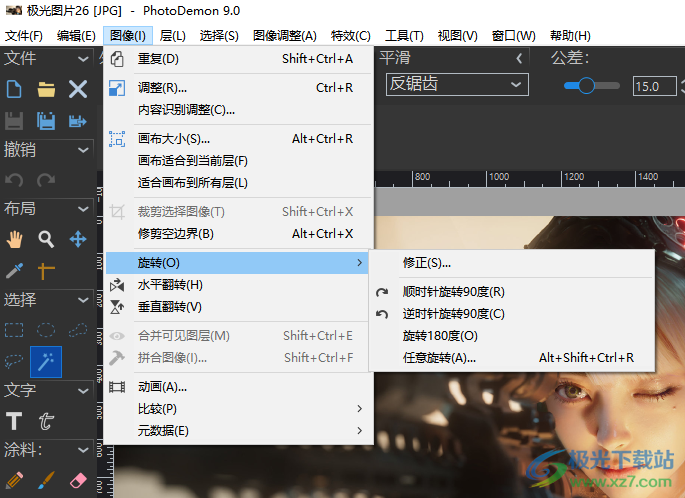
Task: Open the 帮助(H) menu
Action: [x=570, y=35]
